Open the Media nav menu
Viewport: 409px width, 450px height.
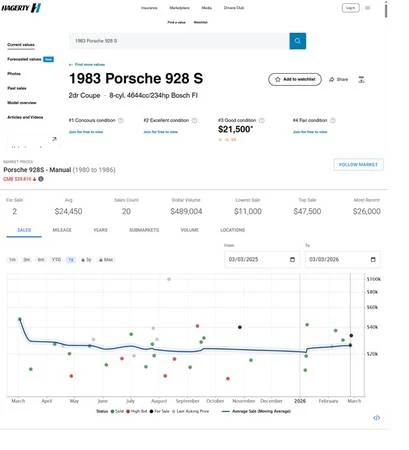pos(207,8)
